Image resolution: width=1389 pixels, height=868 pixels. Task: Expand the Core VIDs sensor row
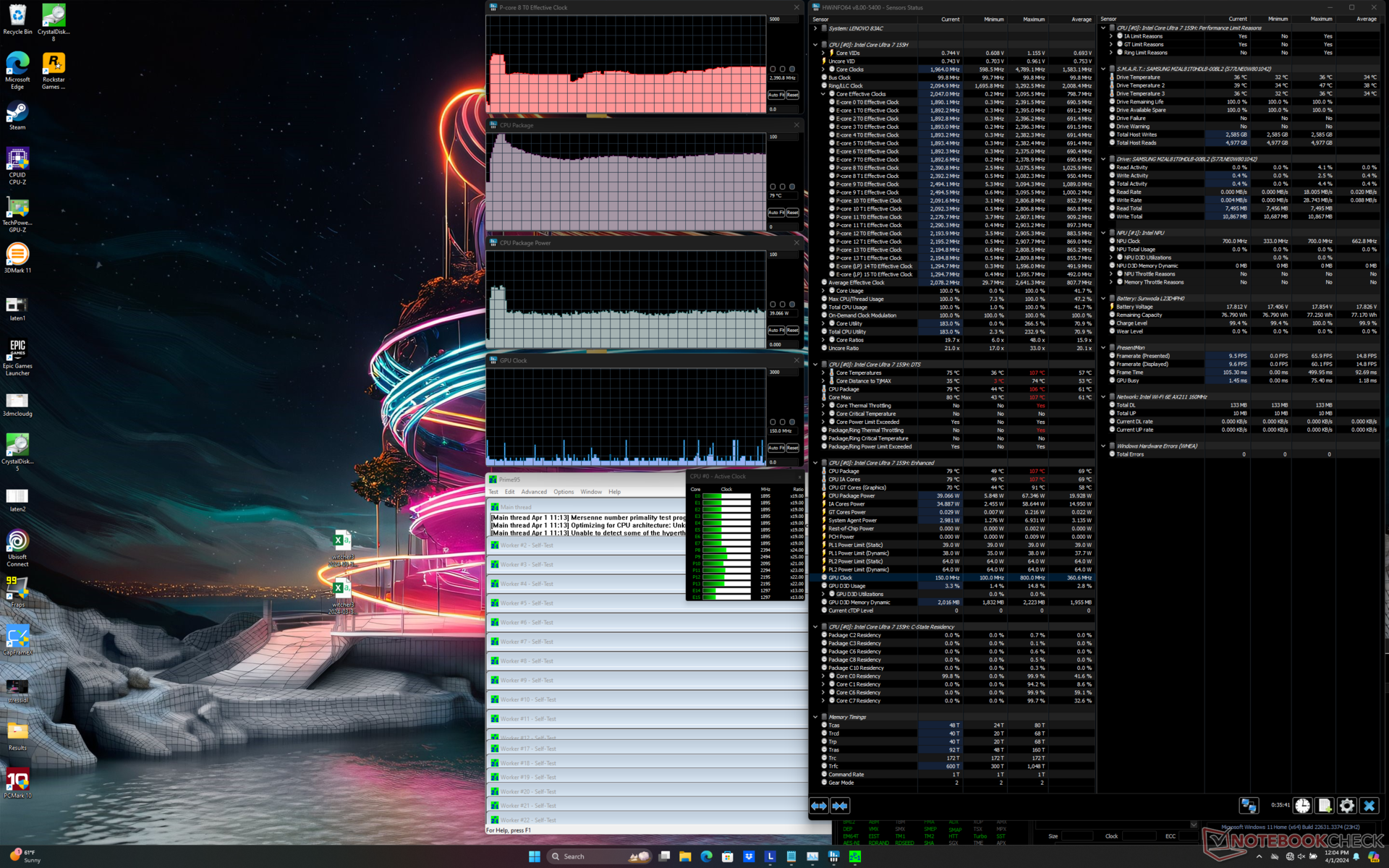point(823,53)
